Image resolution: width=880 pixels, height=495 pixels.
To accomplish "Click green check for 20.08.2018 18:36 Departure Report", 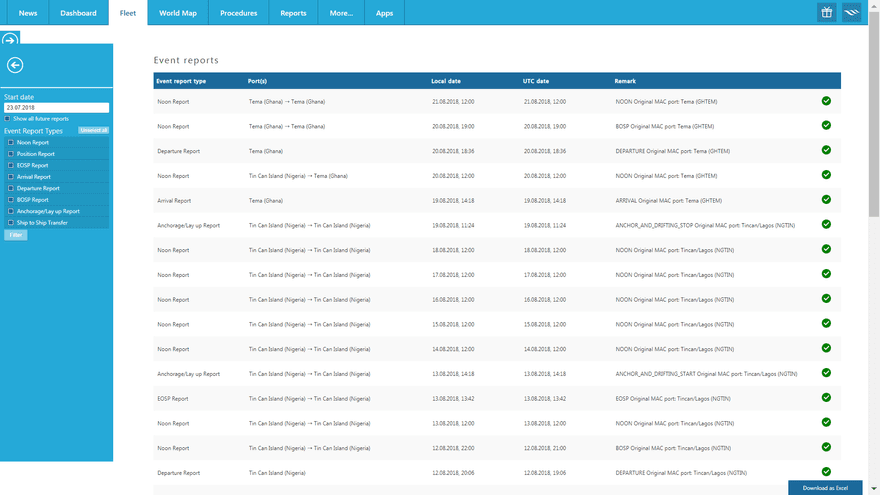I will [826, 150].
